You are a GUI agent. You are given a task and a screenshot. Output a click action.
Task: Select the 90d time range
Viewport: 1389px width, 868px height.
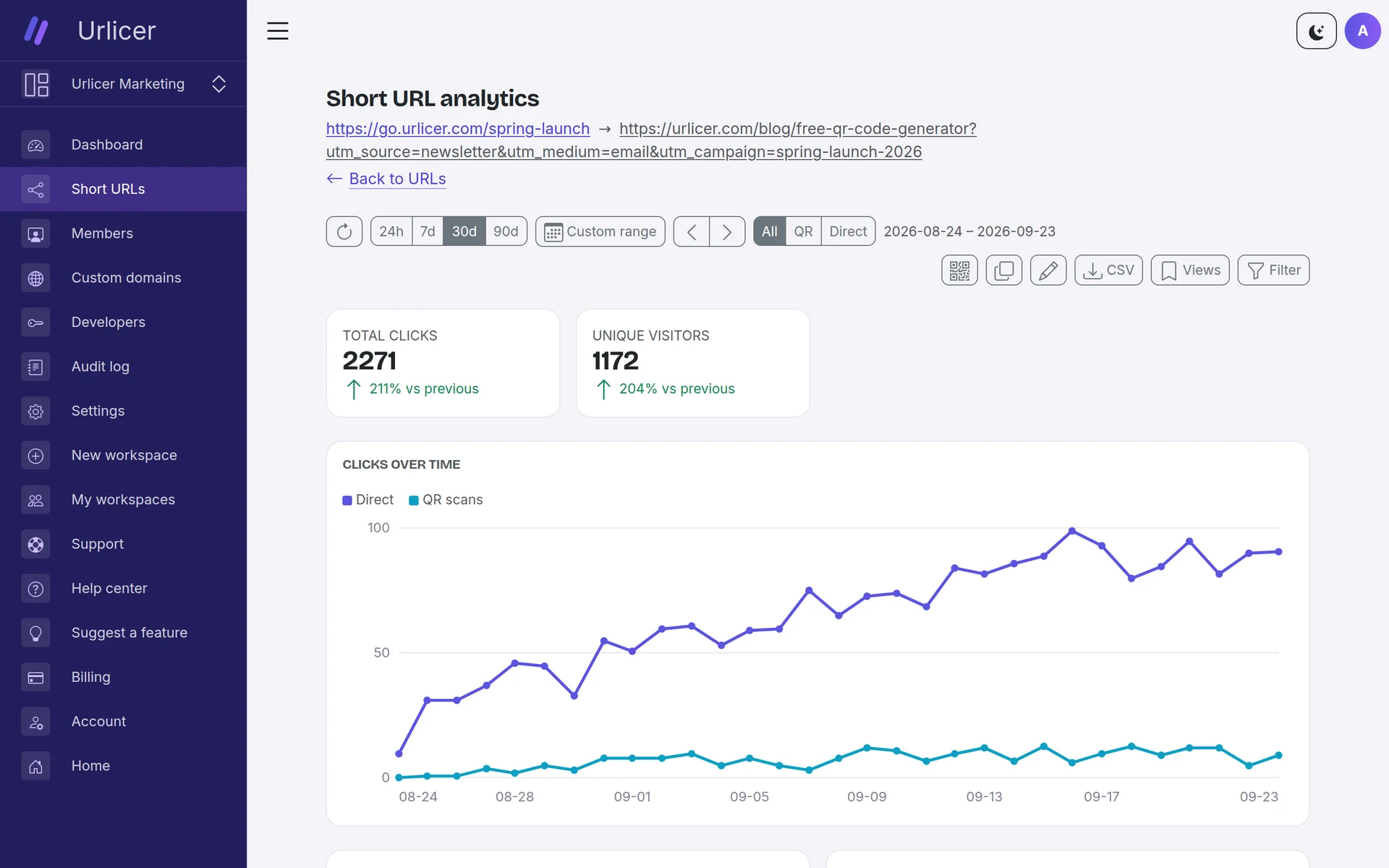coord(506,231)
